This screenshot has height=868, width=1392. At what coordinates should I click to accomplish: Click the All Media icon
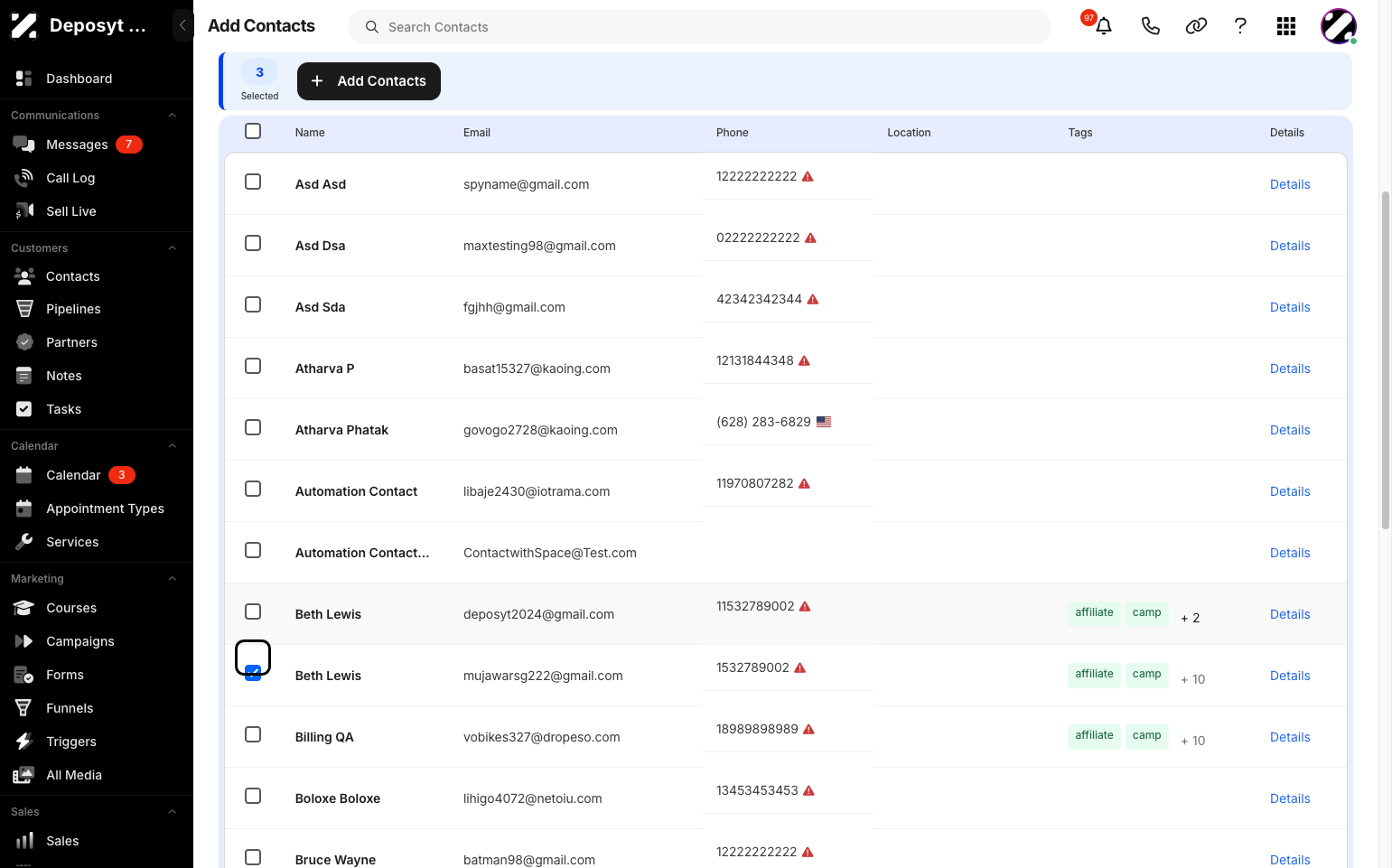click(x=24, y=775)
